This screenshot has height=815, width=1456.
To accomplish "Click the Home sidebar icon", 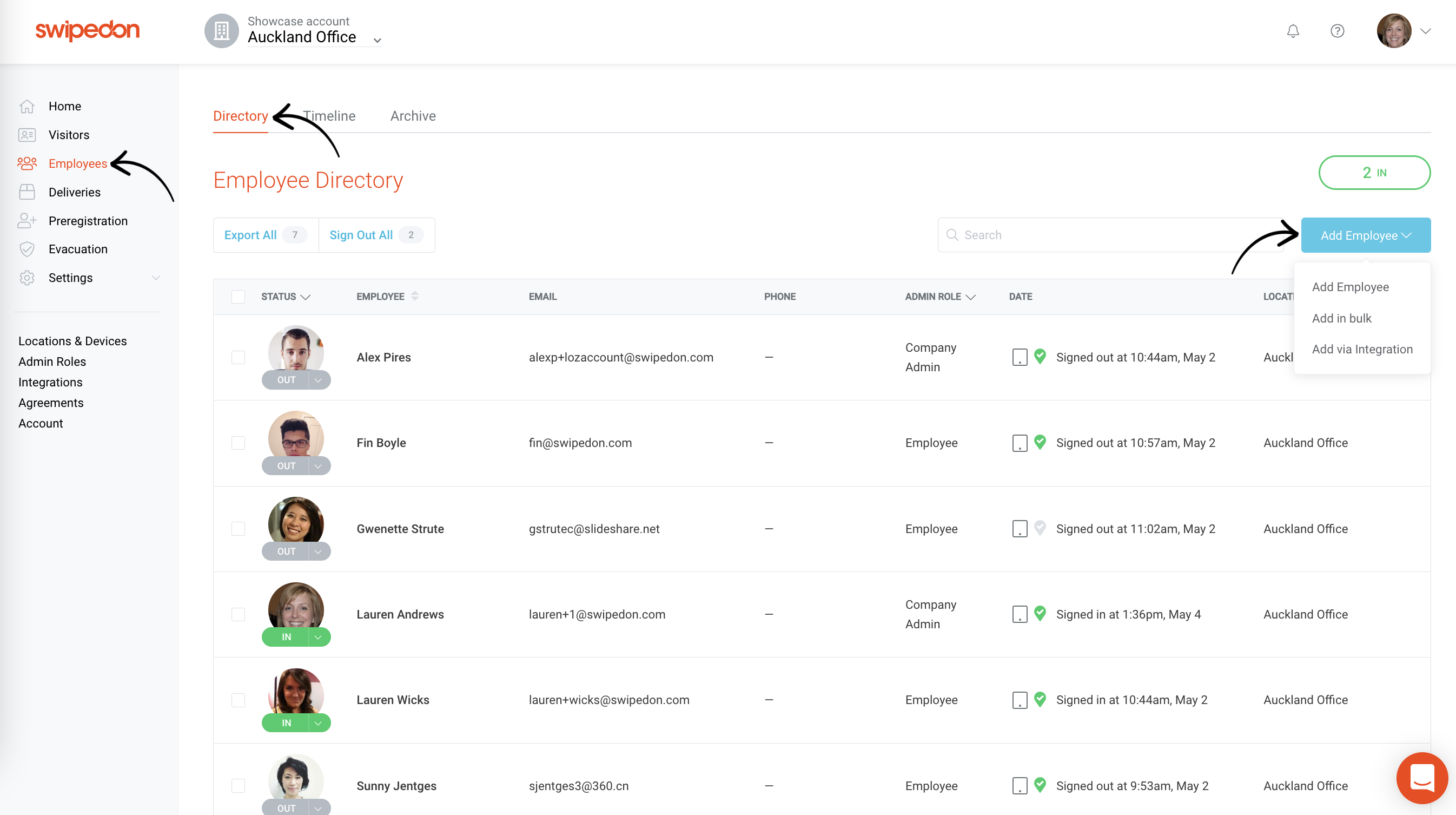I will point(27,106).
